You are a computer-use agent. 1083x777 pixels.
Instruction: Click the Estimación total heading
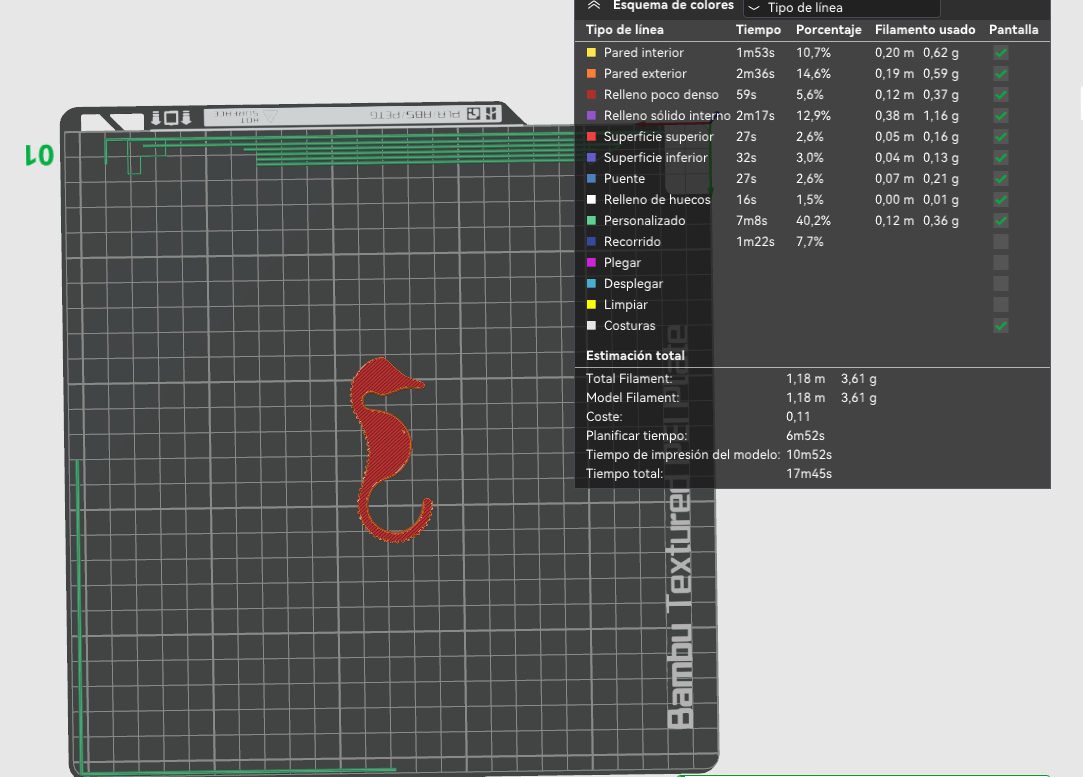click(635, 356)
